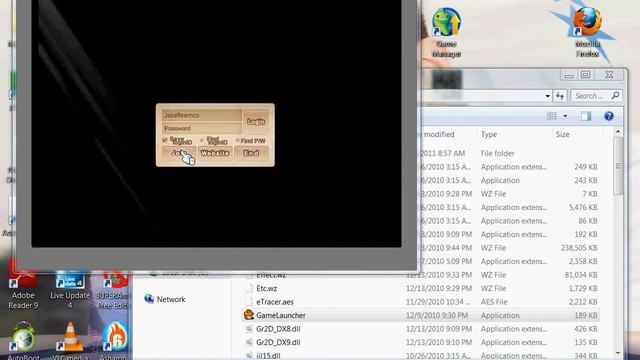The height and width of the screenshot is (360, 640).
Task: Click the Login button in the game launcher
Action: coord(256,122)
